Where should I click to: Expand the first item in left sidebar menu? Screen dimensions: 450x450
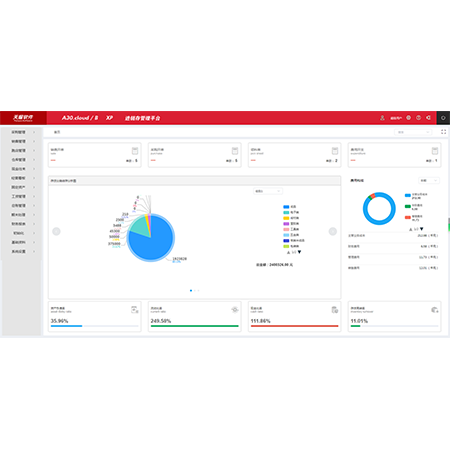[22, 132]
